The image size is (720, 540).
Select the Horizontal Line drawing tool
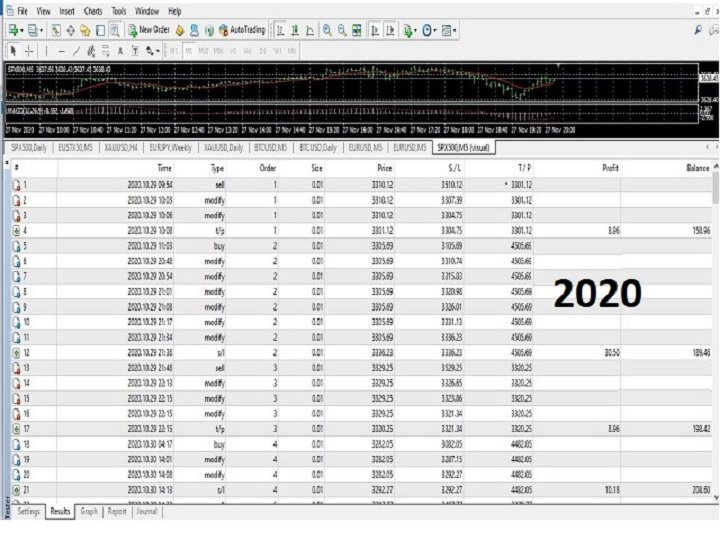click(x=62, y=50)
